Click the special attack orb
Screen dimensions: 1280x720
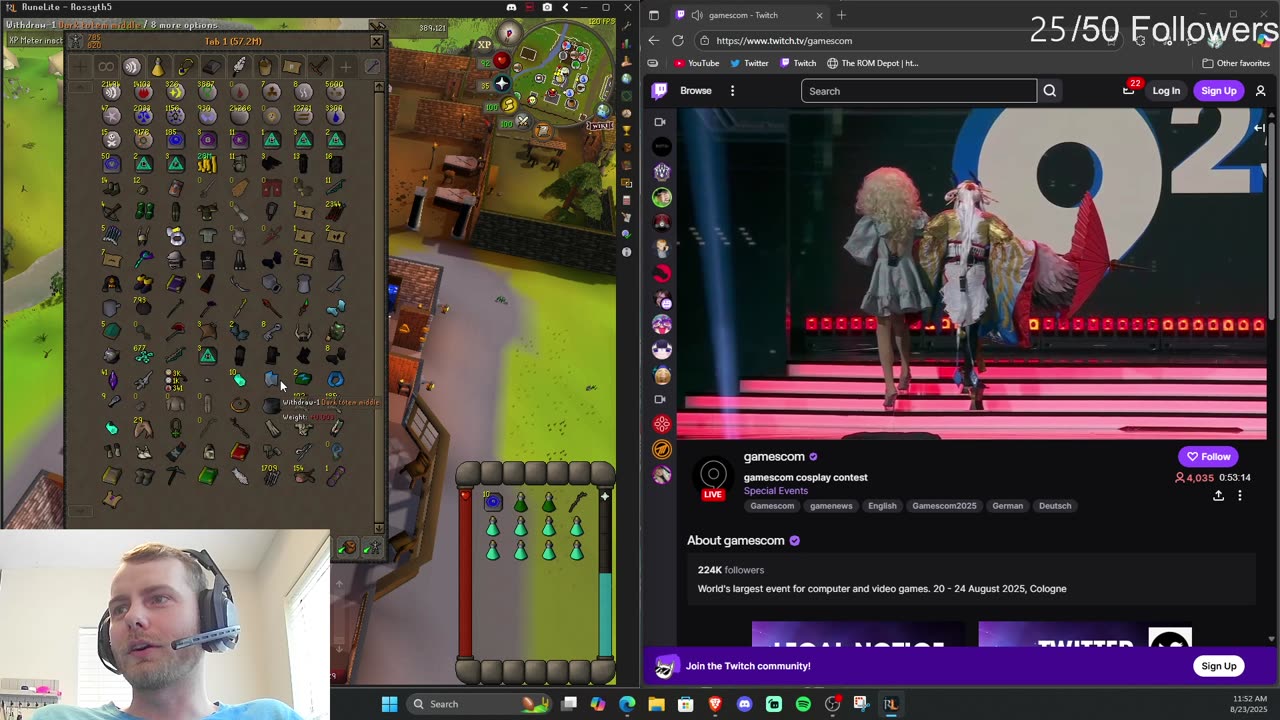click(523, 121)
